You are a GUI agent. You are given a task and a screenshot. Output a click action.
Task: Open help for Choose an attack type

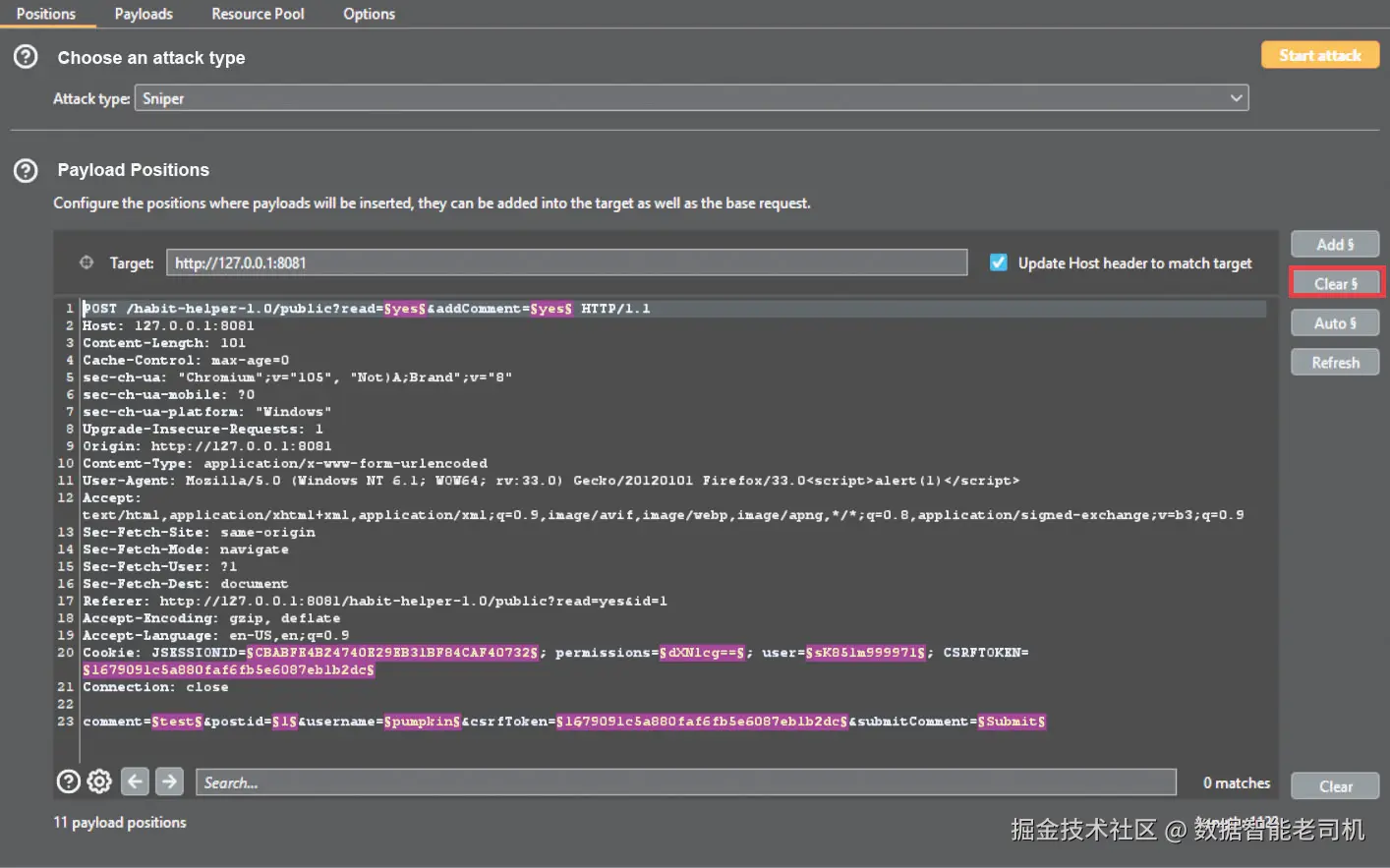[26, 57]
